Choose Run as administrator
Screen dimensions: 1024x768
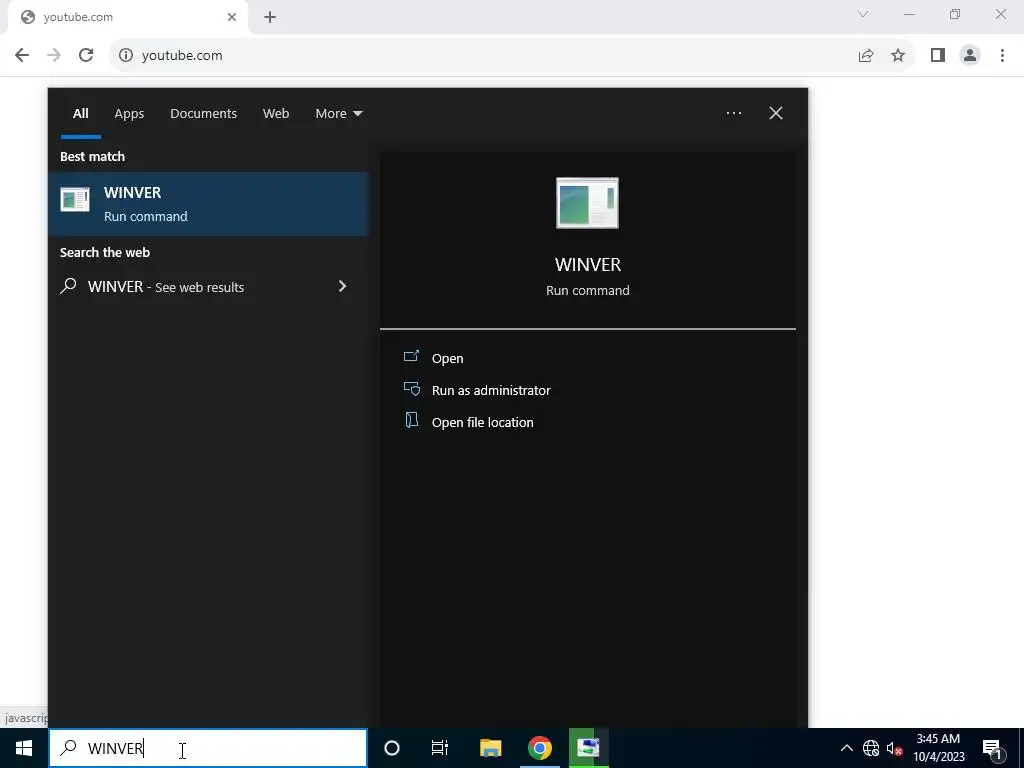pyautogui.click(x=490, y=390)
